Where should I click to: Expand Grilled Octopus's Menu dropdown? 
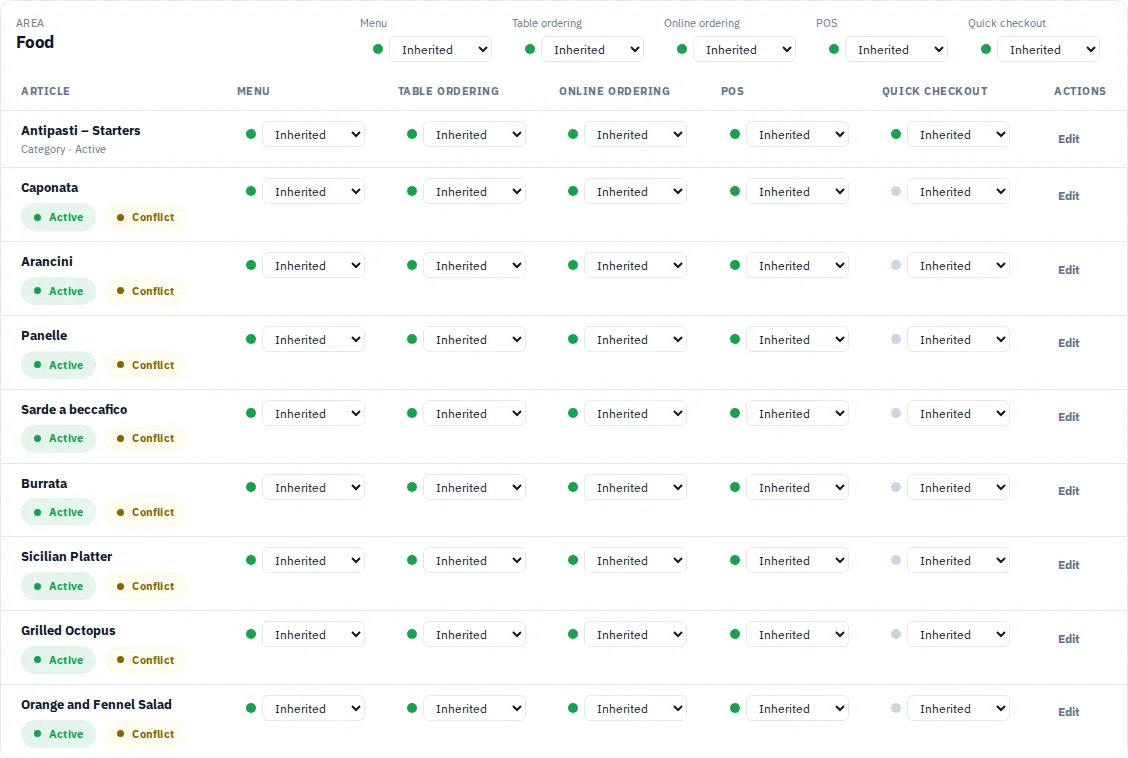click(314, 635)
